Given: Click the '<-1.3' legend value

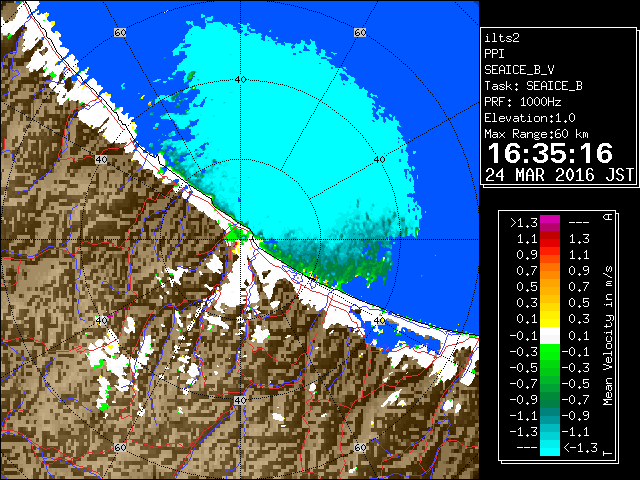Looking at the screenshot, I should click(580, 447).
